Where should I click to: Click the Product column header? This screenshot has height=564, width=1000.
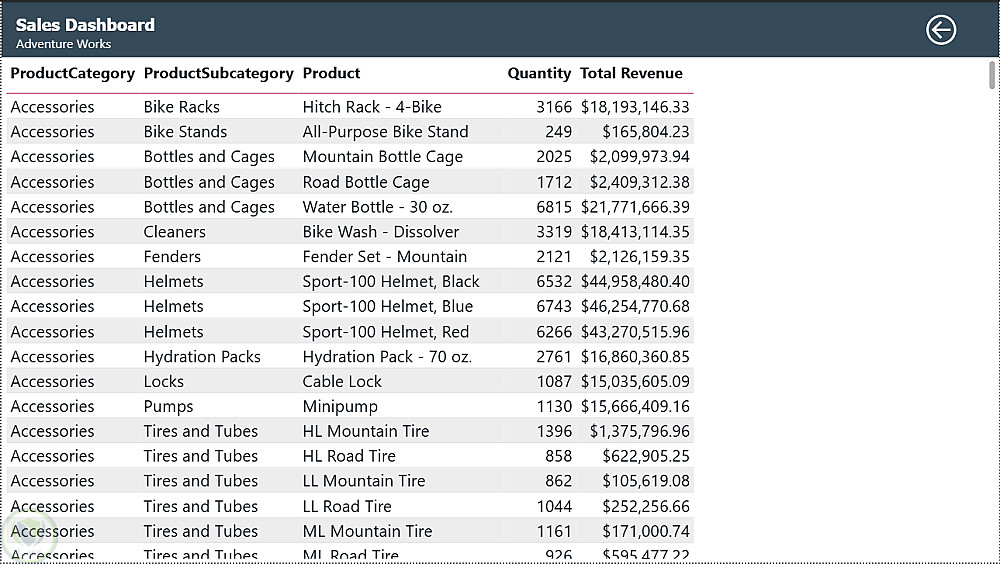pos(331,73)
